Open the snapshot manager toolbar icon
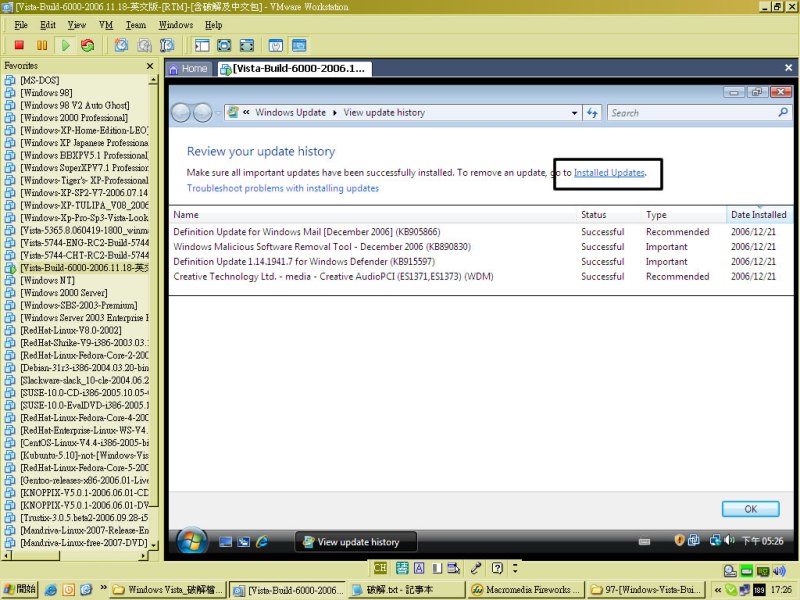Screen dimensions: 800x600 click(167, 45)
